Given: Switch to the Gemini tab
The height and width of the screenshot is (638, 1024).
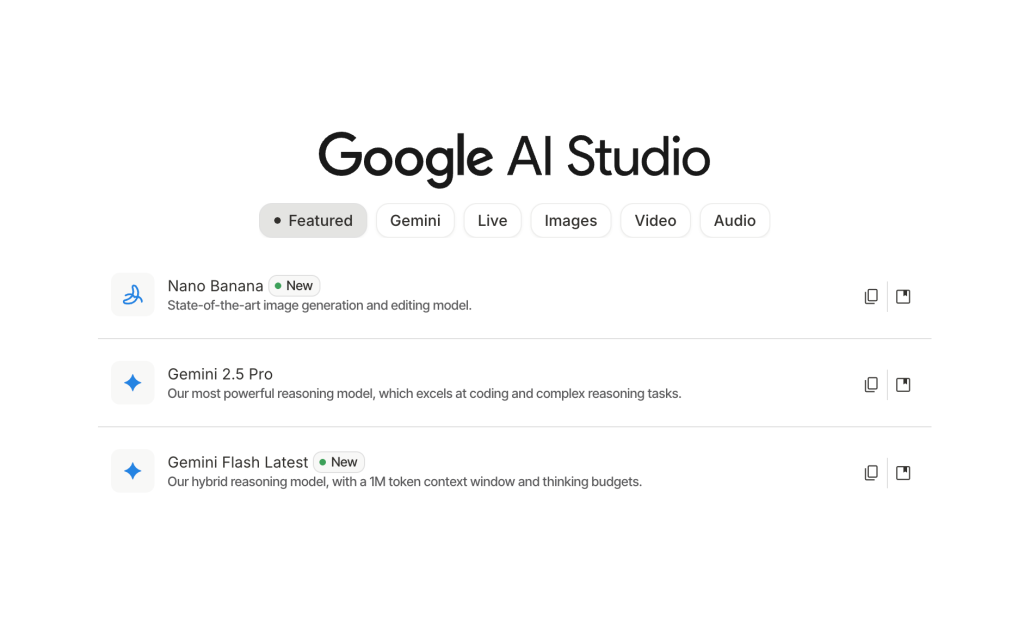Looking at the screenshot, I should [x=415, y=221].
